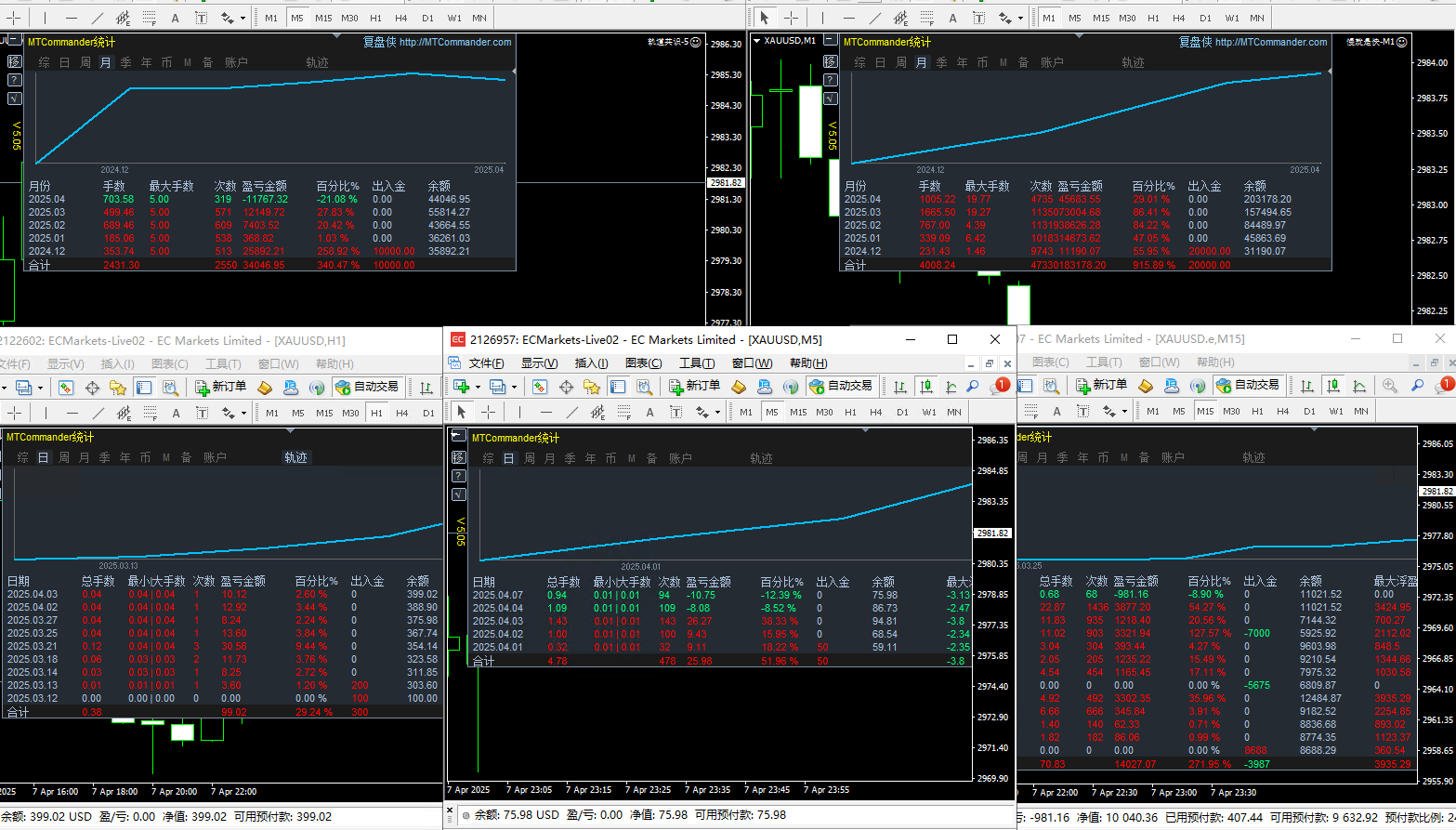1456x830 pixels.
Task: Select the cursor tool in XAUUSD,M1 window
Action: 765,18
